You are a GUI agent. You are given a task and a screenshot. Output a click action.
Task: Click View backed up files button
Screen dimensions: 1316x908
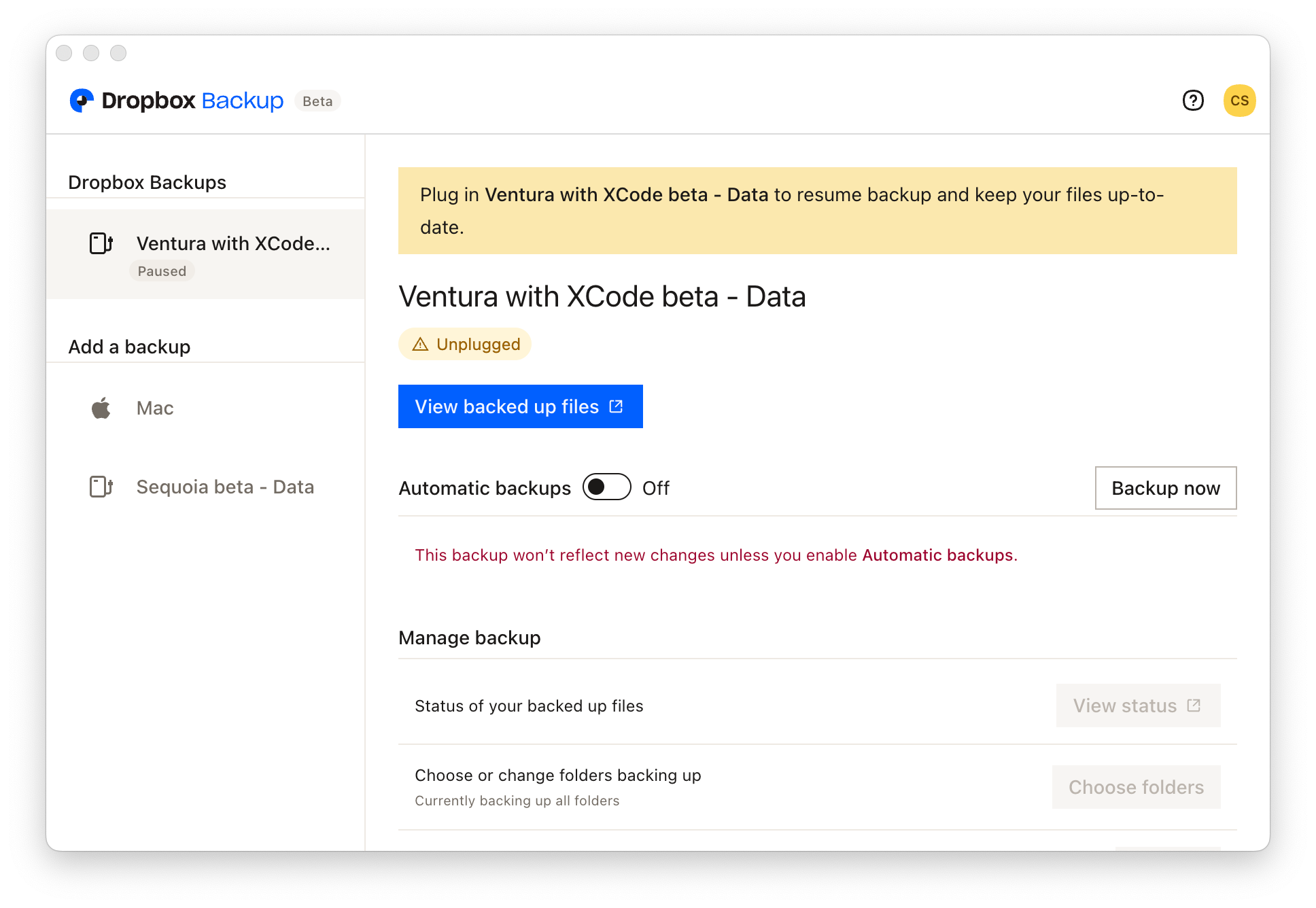(x=520, y=406)
